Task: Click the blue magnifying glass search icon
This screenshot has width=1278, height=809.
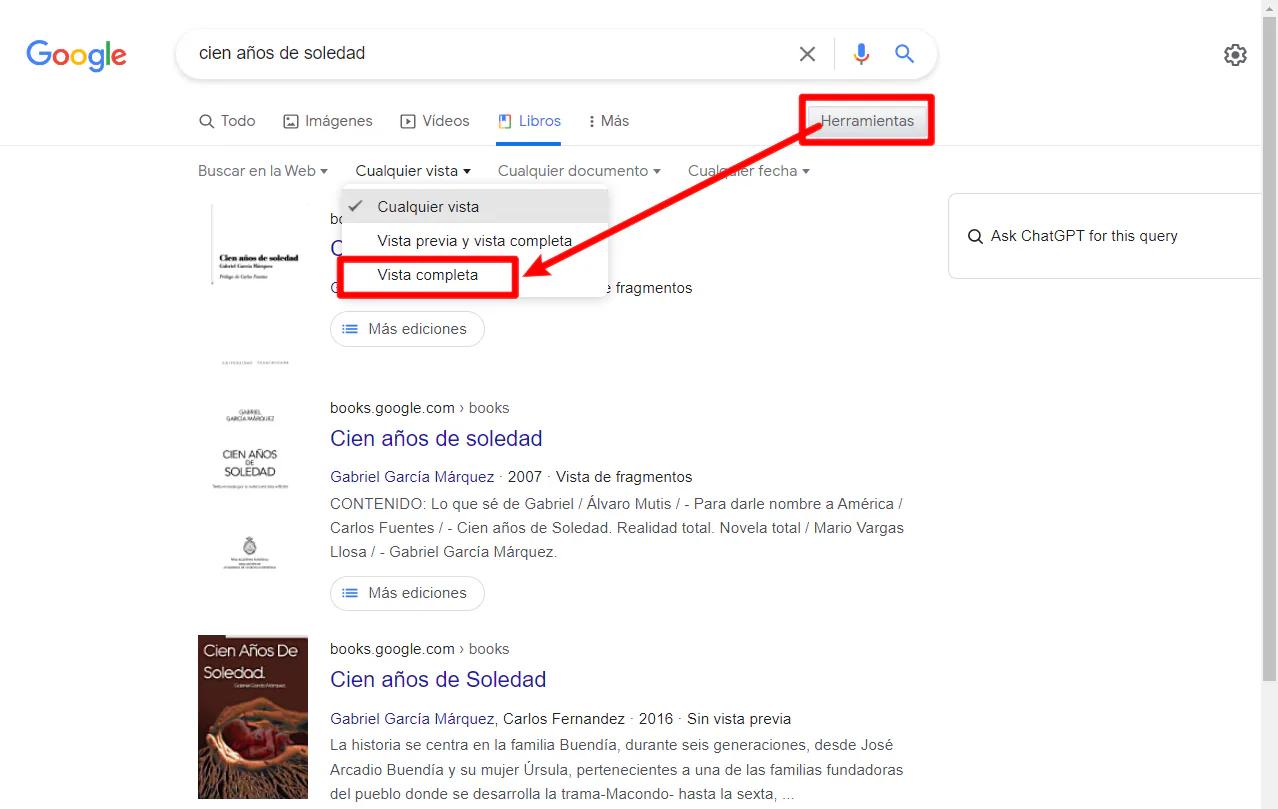Action: click(x=905, y=54)
